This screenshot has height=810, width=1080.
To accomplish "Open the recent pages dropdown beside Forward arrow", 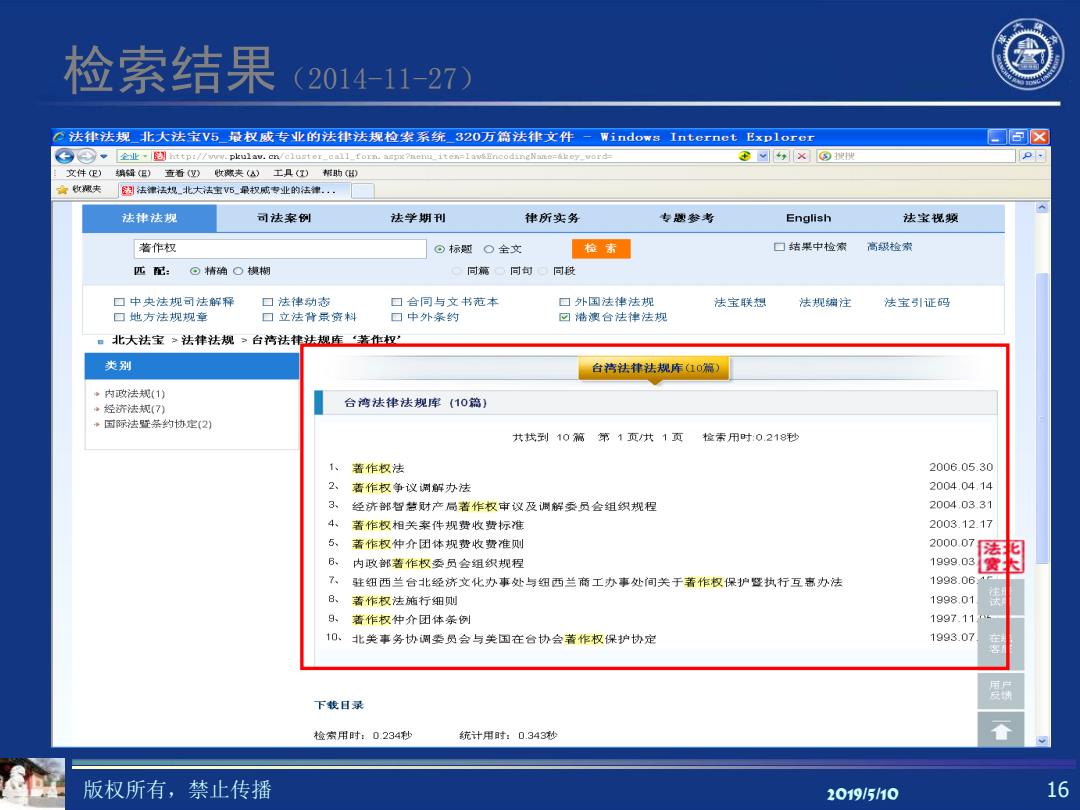I will [103, 156].
